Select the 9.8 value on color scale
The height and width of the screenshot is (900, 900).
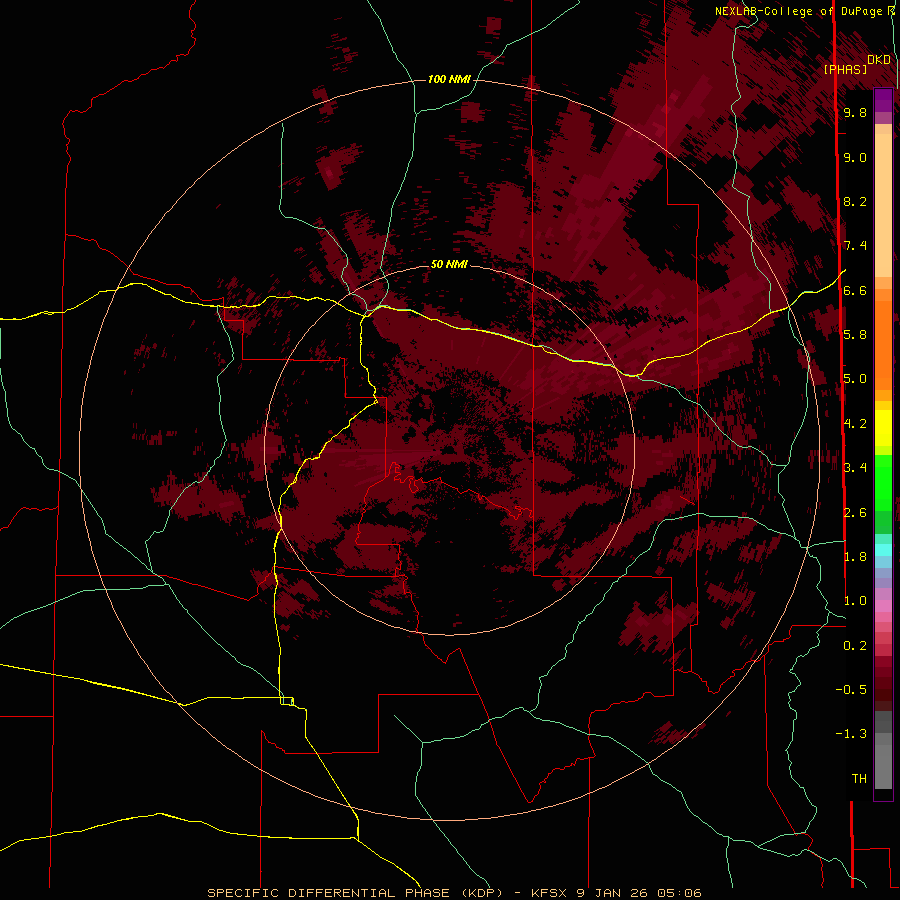click(x=855, y=112)
